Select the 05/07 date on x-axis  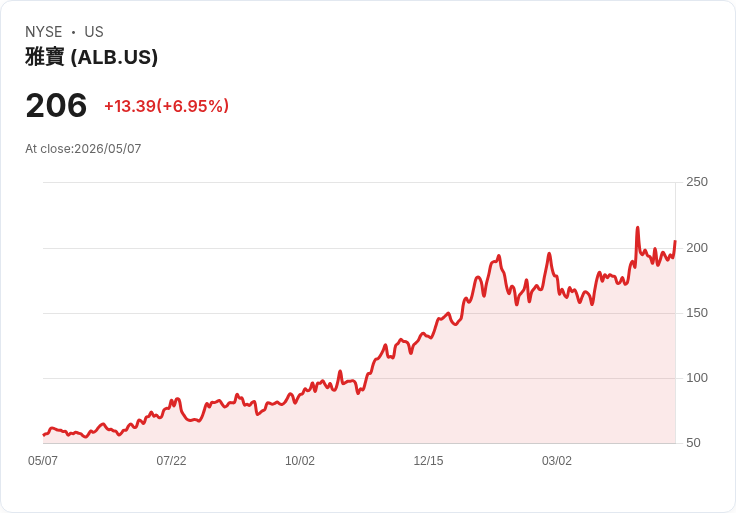coord(43,460)
